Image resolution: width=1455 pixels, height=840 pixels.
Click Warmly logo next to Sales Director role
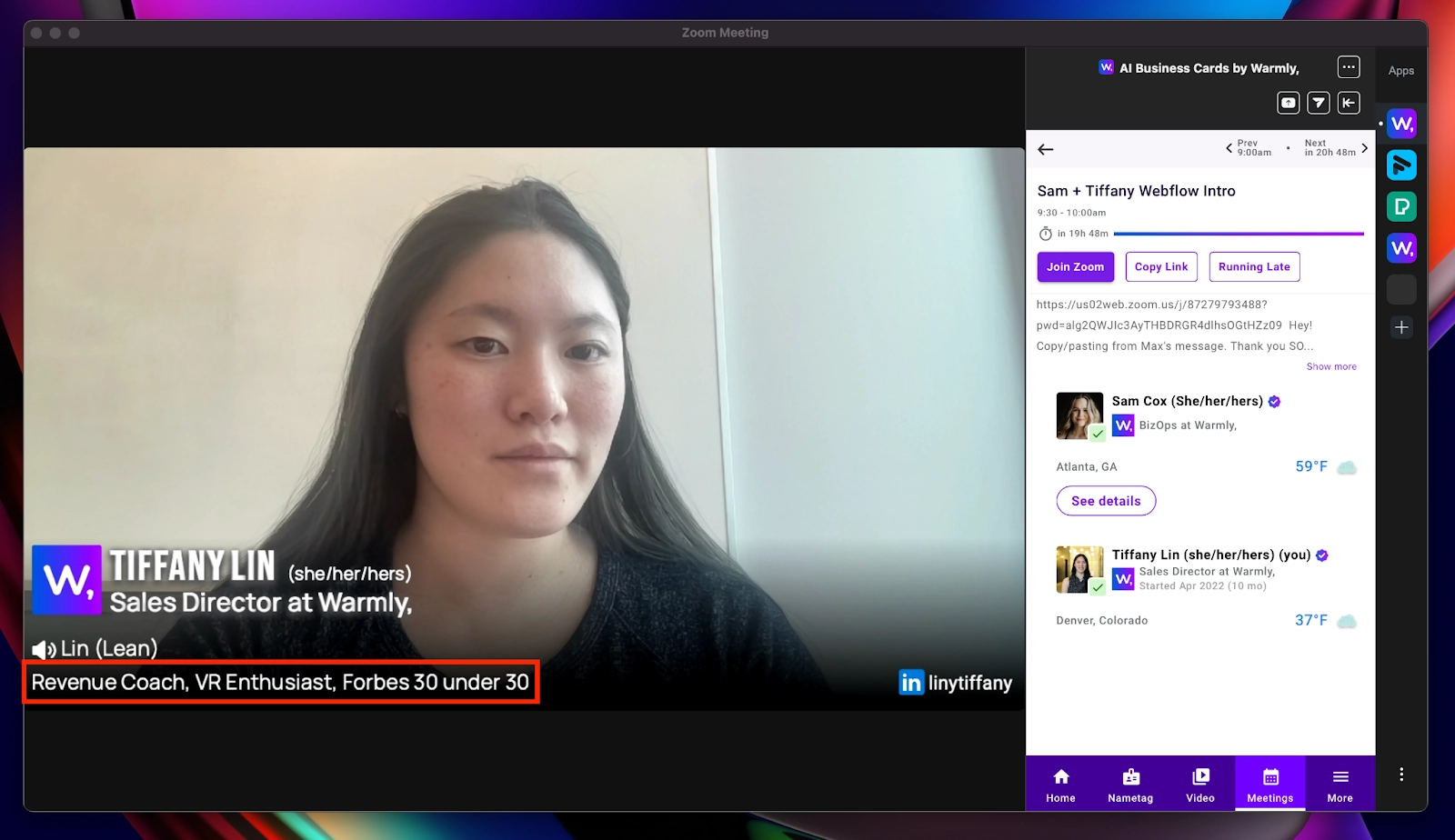(1123, 579)
